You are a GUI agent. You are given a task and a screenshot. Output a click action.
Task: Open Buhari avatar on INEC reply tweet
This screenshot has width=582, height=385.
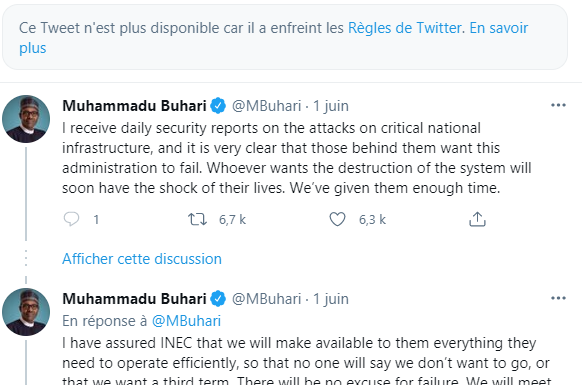coord(26,312)
